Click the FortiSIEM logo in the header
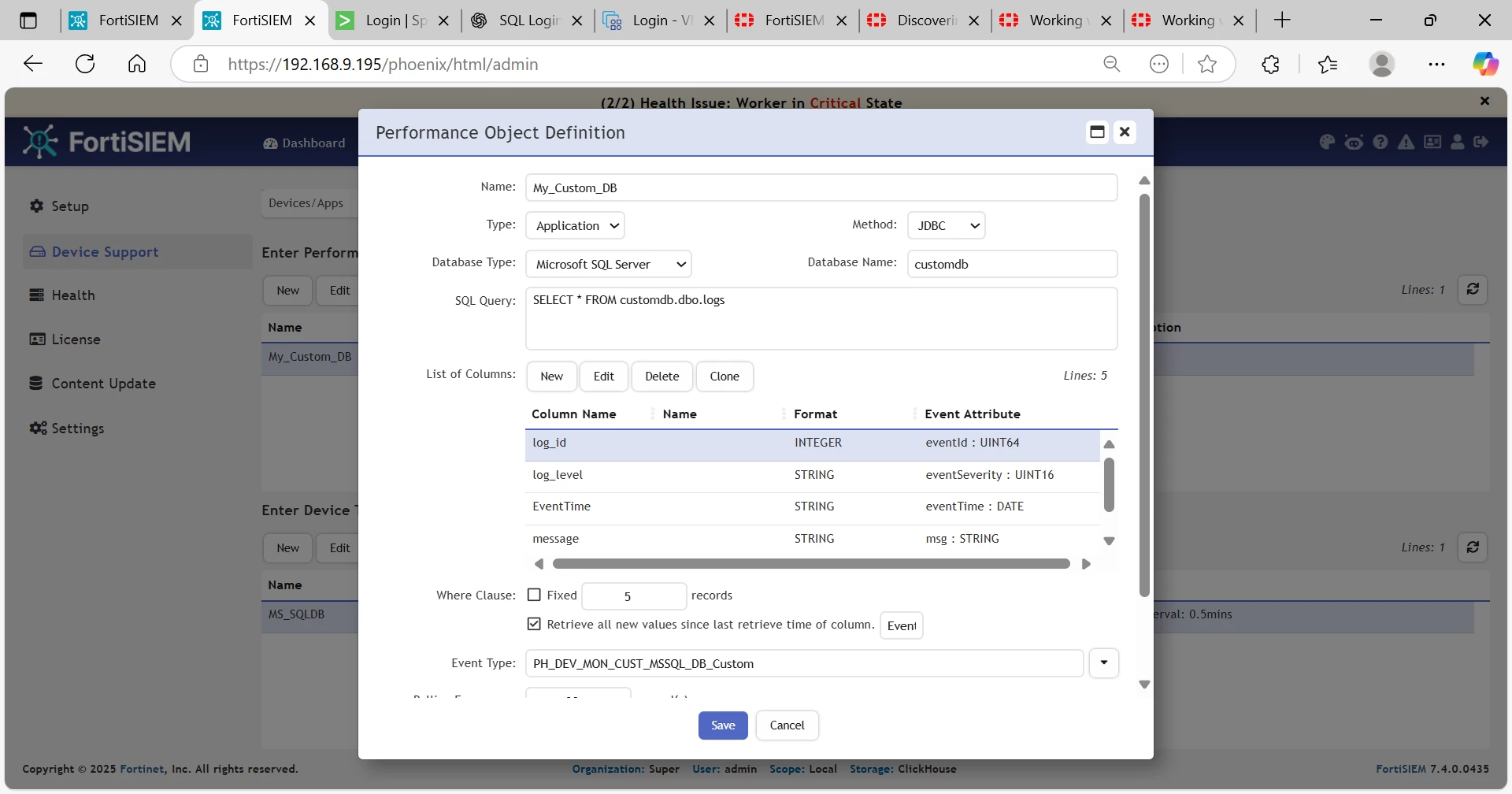1512x794 pixels. [x=106, y=142]
